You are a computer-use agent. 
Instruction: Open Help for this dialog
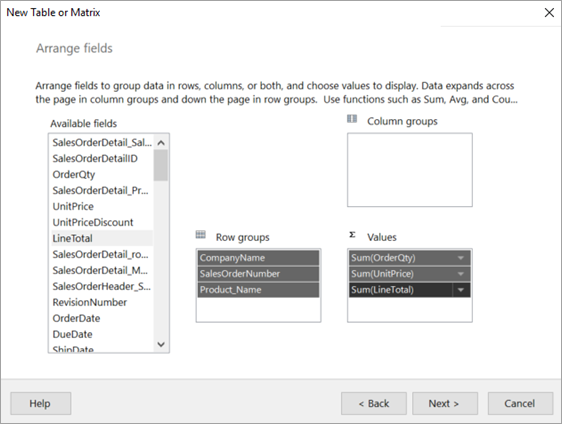click(41, 404)
